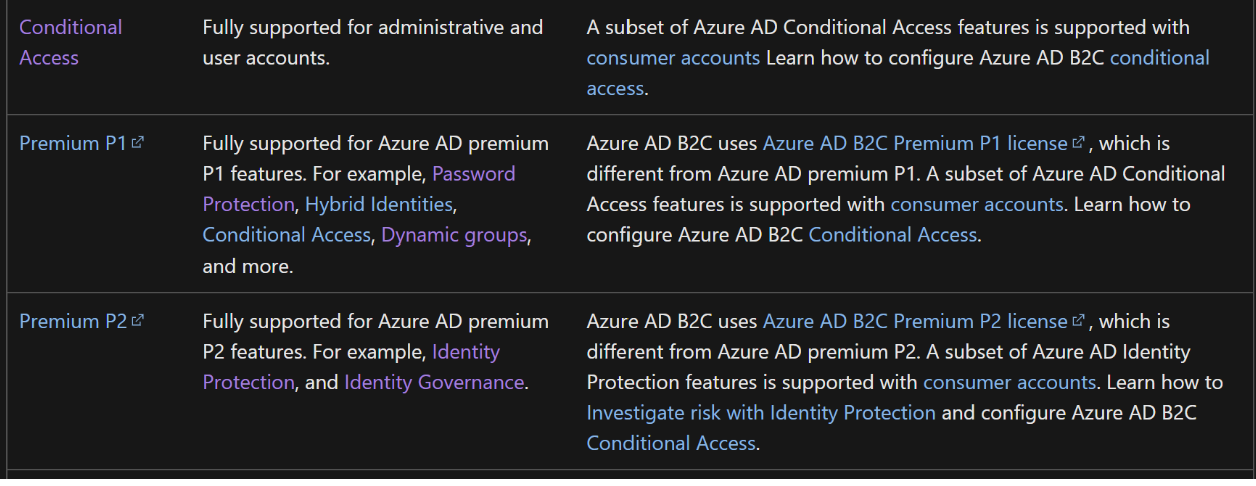Click external-link icon beside Premium P2
The height and width of the screenshot is (486, 1256).
click(x=137, y=321)
